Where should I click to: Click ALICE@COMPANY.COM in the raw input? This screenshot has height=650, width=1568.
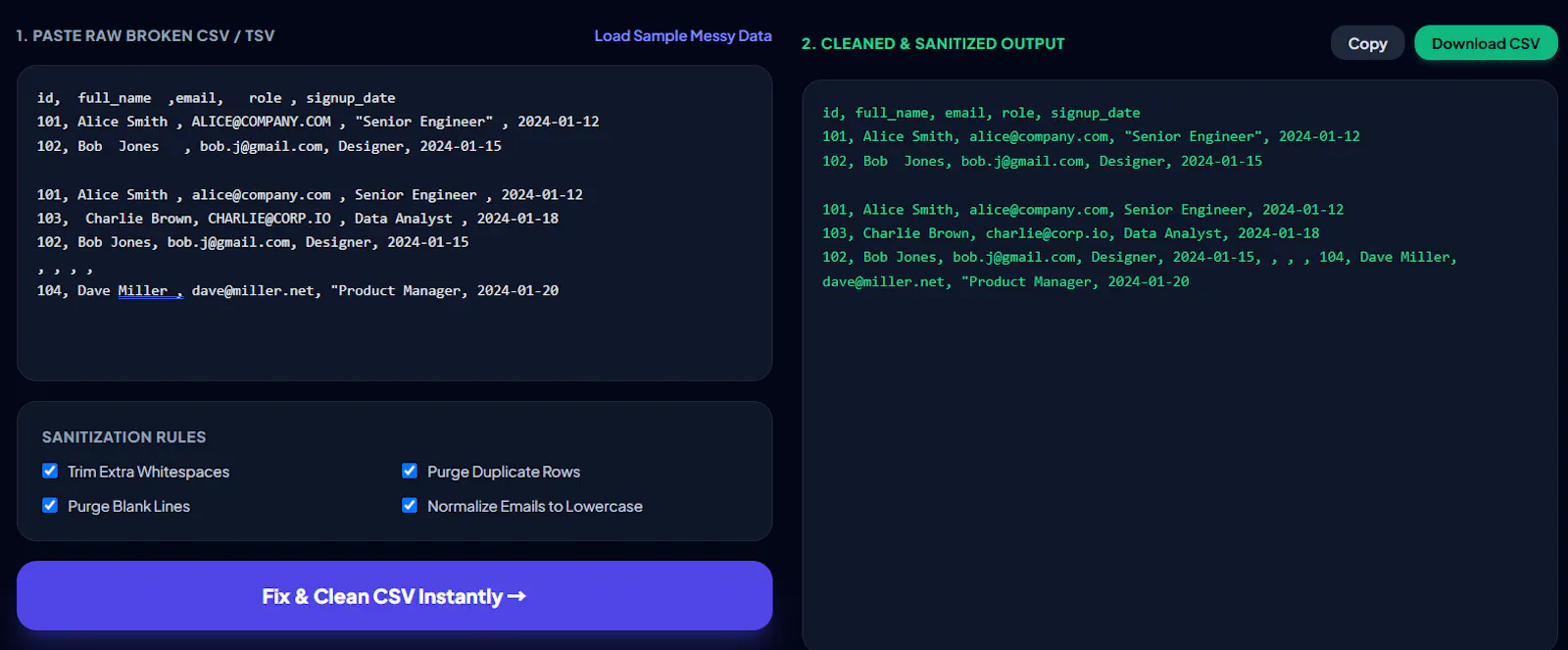coord(261,122)
